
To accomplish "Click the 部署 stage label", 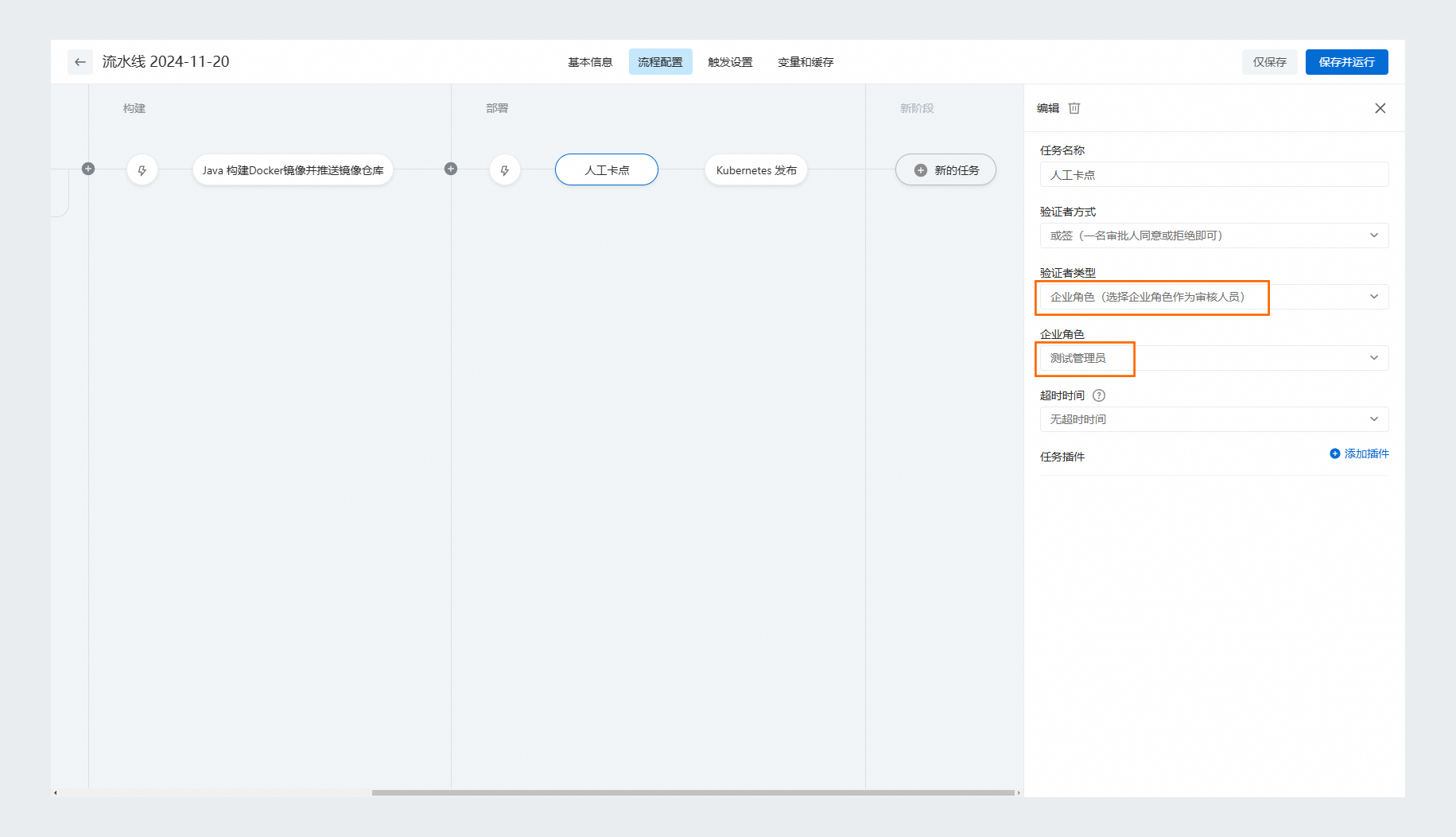I will (x=497, y=108).
